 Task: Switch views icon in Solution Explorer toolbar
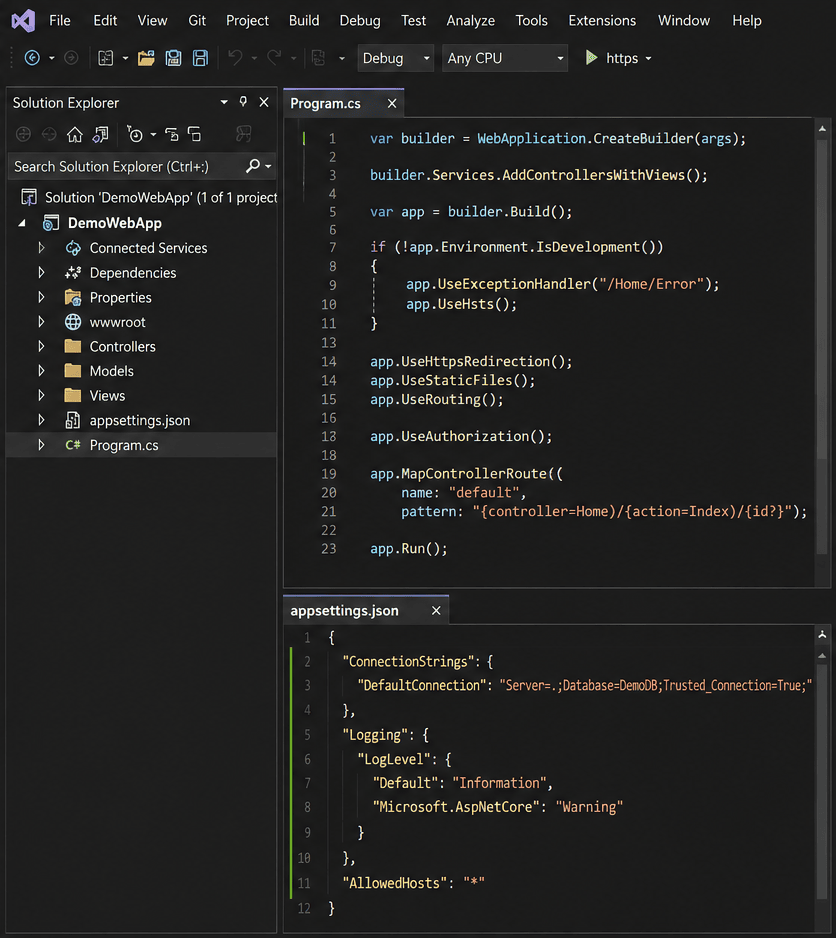coord(101,135)
